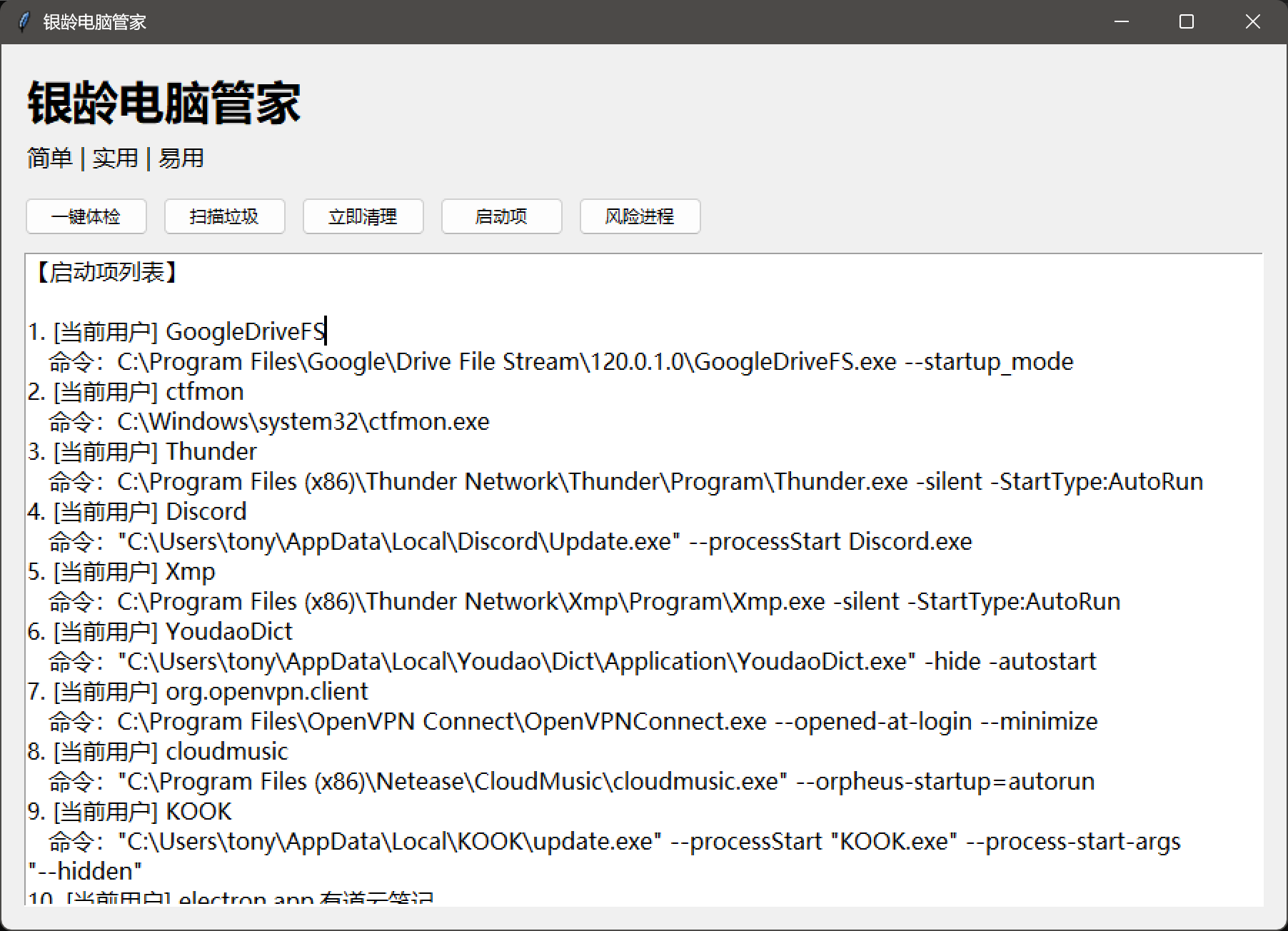This screenshot has width=1288, height=931.
Task: Select the org.openvpn.client entry line
Action: pos(198,692)
